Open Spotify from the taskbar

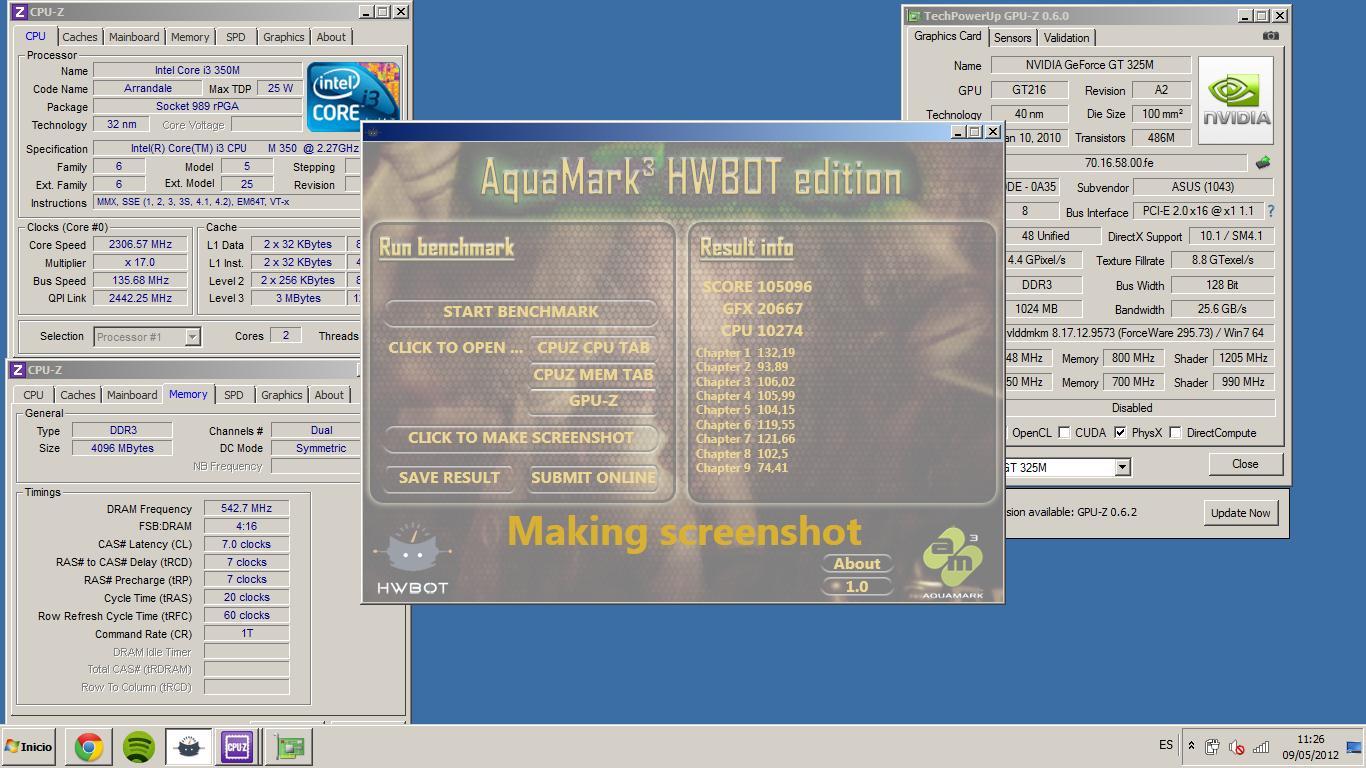pos(138,746)
